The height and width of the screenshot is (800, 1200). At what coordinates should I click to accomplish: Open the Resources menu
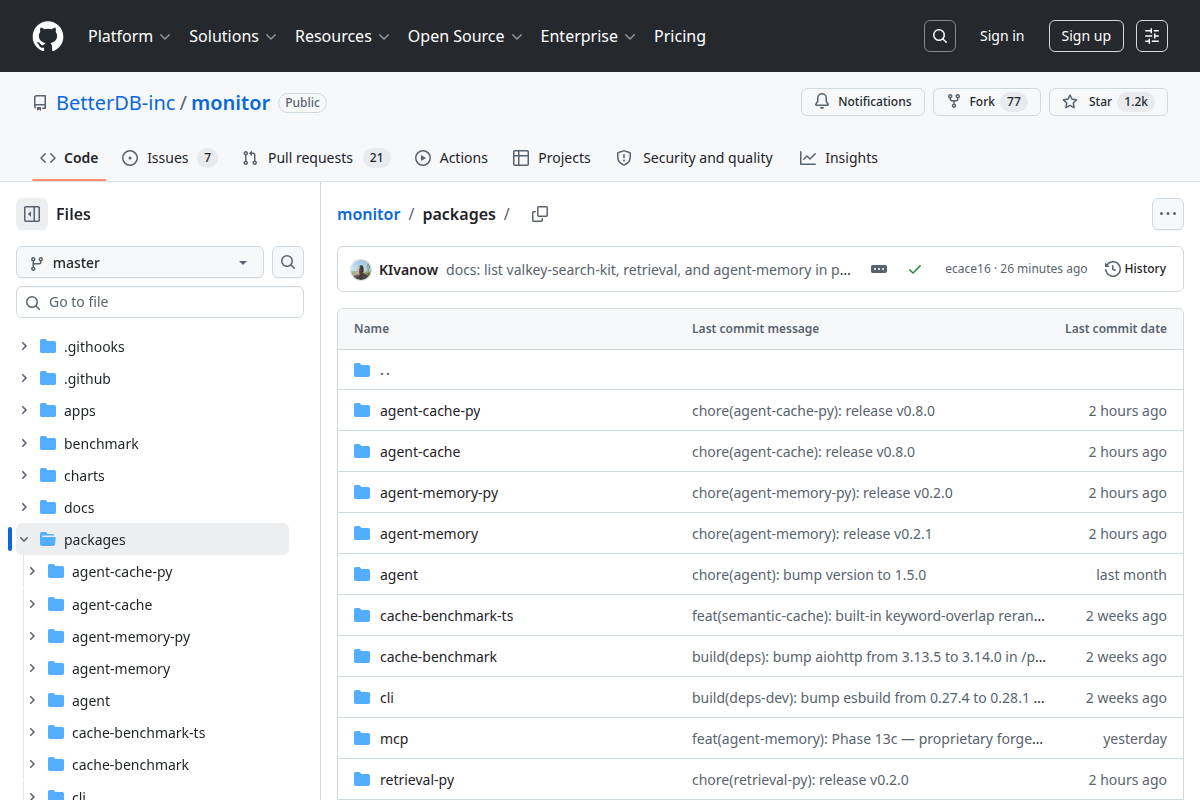(342, 36)
